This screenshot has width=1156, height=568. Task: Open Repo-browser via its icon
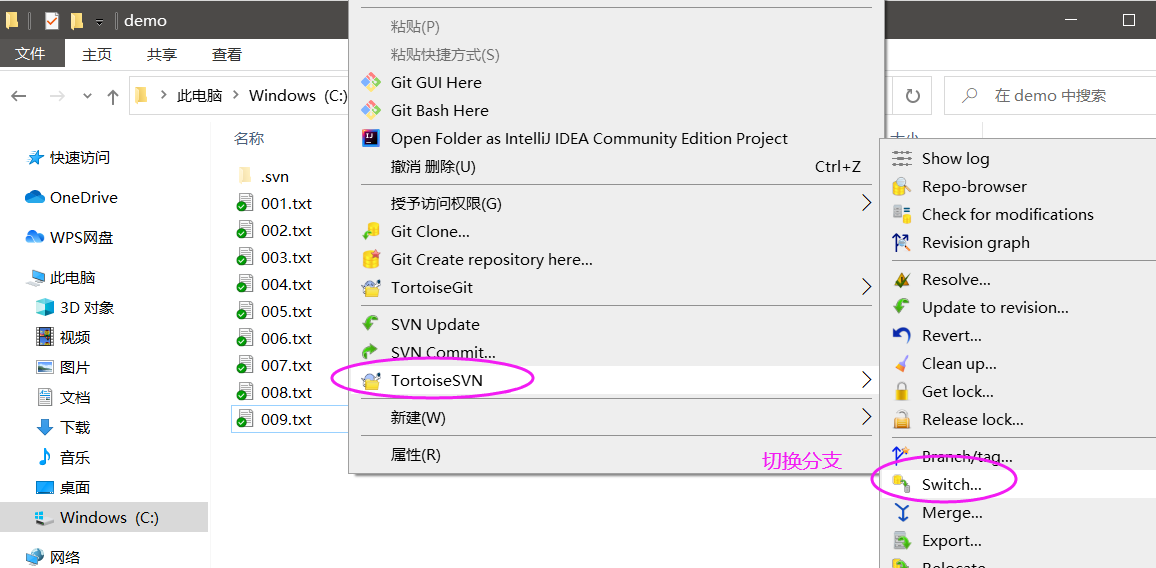pyautogui.click(x=902, y=186)
